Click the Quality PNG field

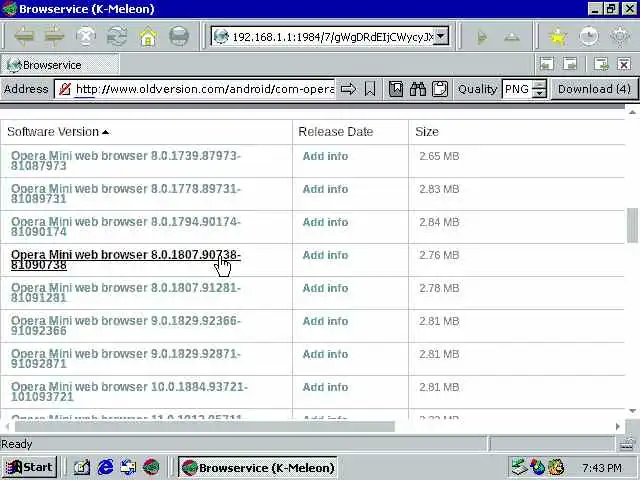point(517,89)
